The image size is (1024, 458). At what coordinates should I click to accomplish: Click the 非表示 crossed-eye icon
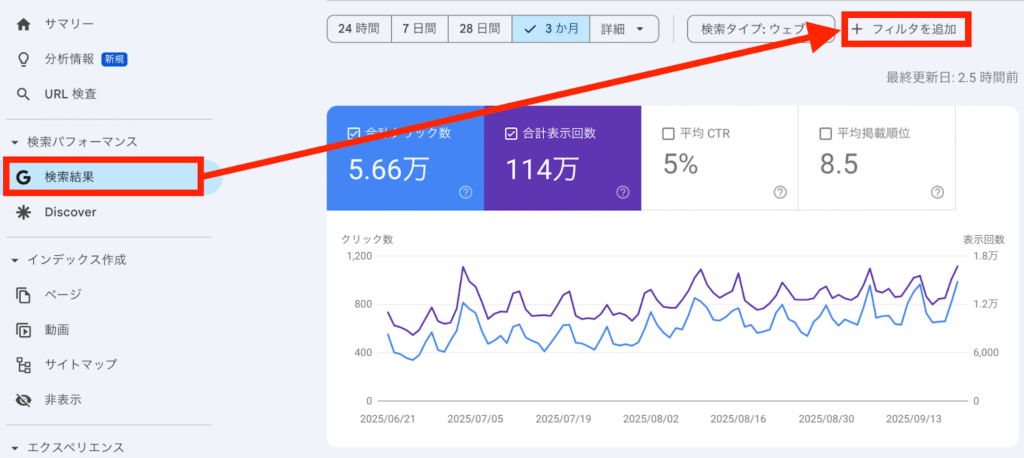click(24, 400)
